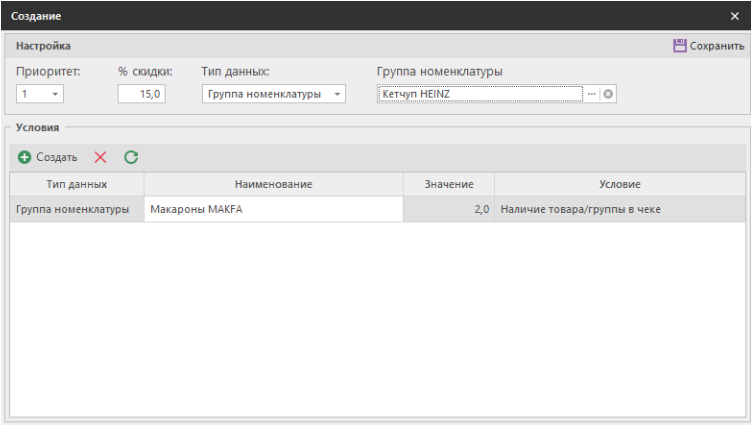The height and width of the screenshot is (425, 751).
Task: Click the Кетчуп HEINZ text field
Action: click(478, 94)
